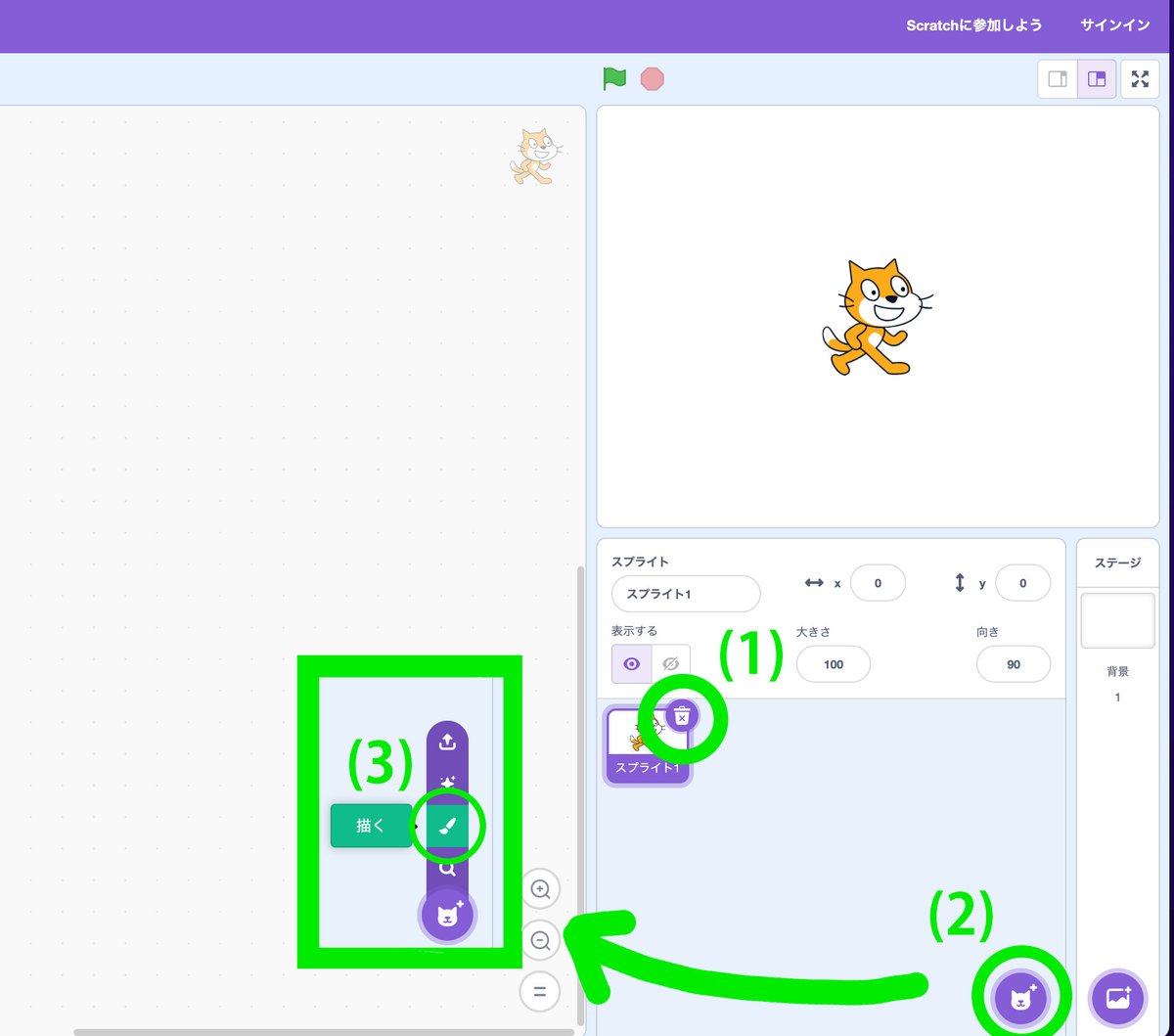The image size is (1174, 1036).
Task: Delete スプライト1 with the trash icon
Action: click(x=683, y=716)
